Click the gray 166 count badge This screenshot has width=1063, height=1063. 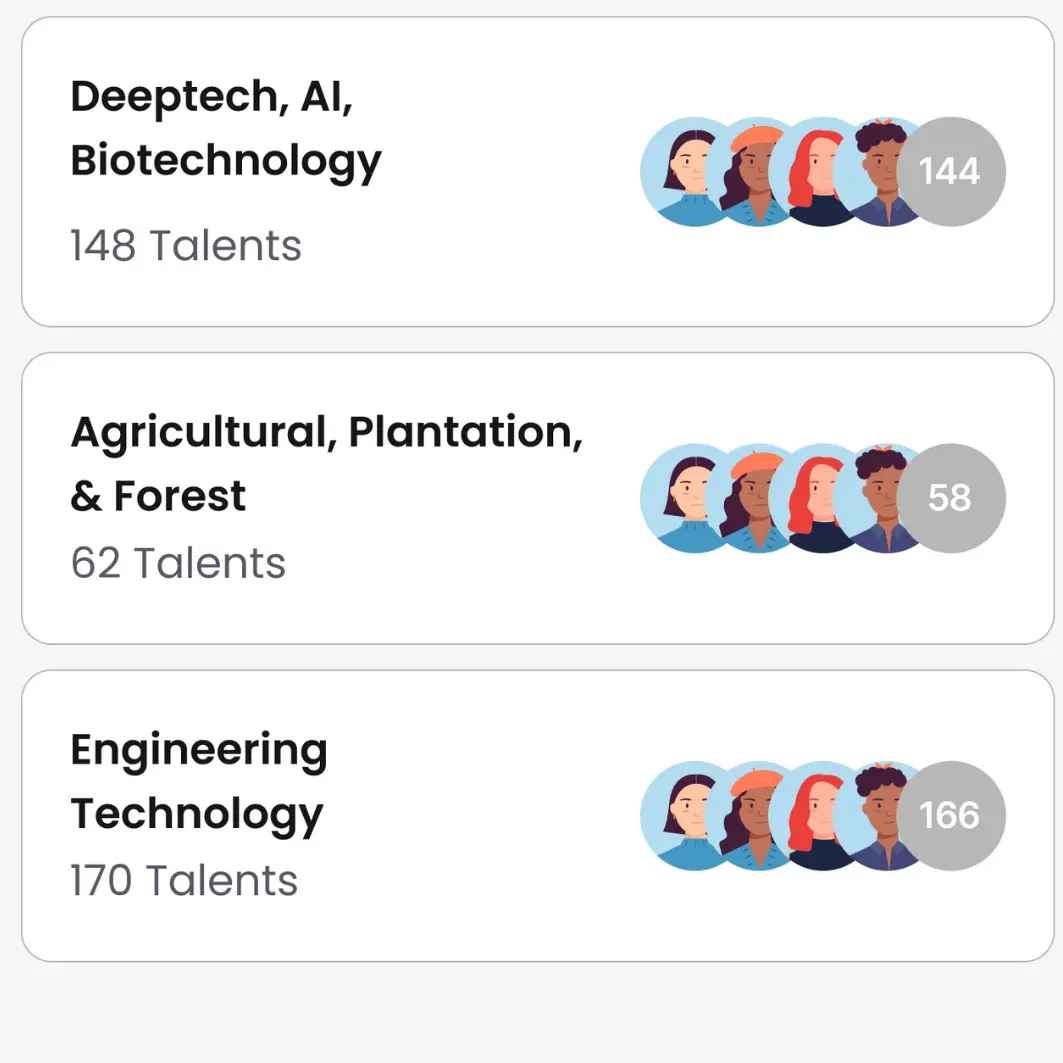pyautogui.click(x=951, y=815)
